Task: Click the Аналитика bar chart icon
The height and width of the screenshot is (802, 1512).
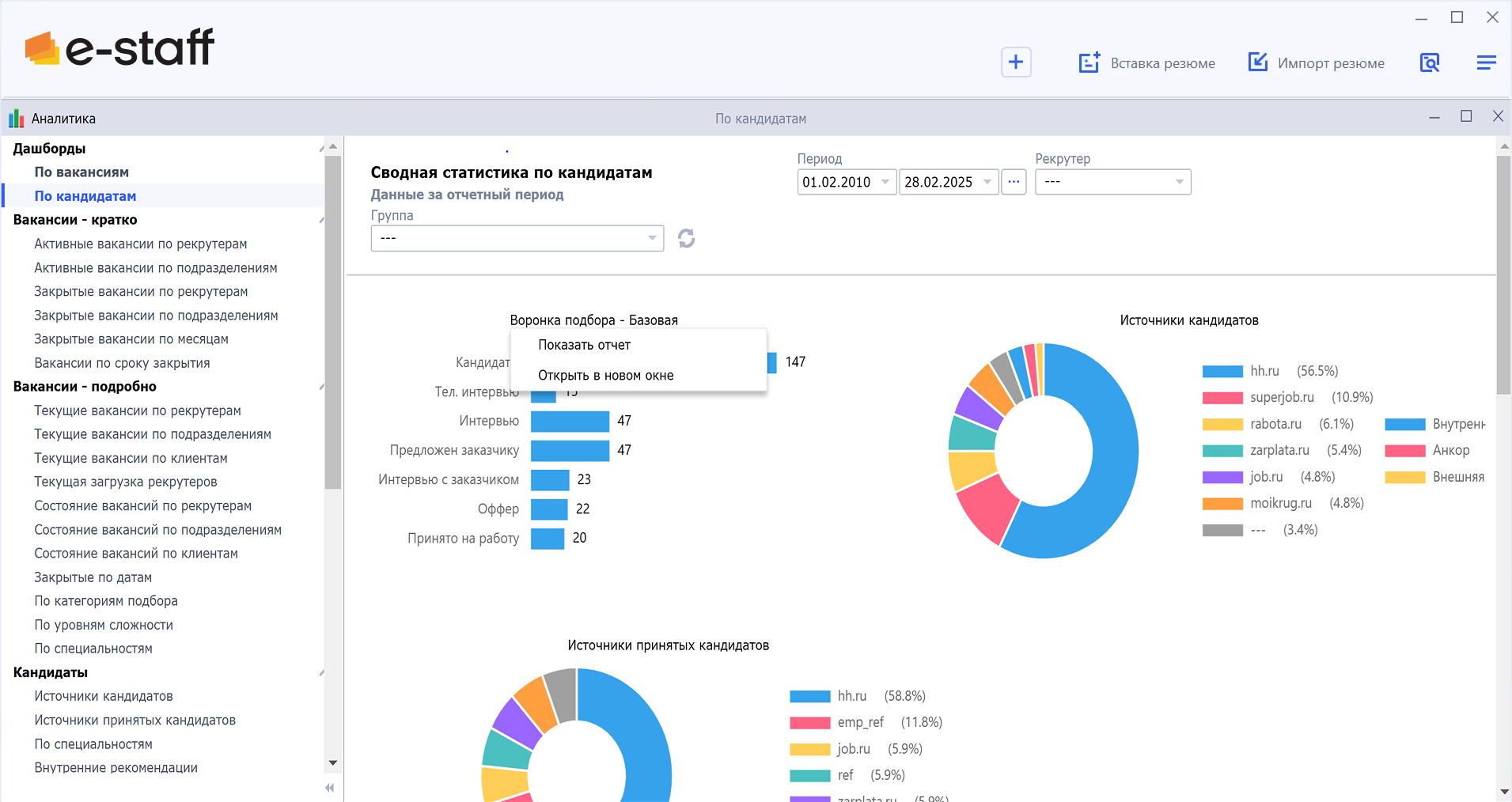Action: pos(16,119)
